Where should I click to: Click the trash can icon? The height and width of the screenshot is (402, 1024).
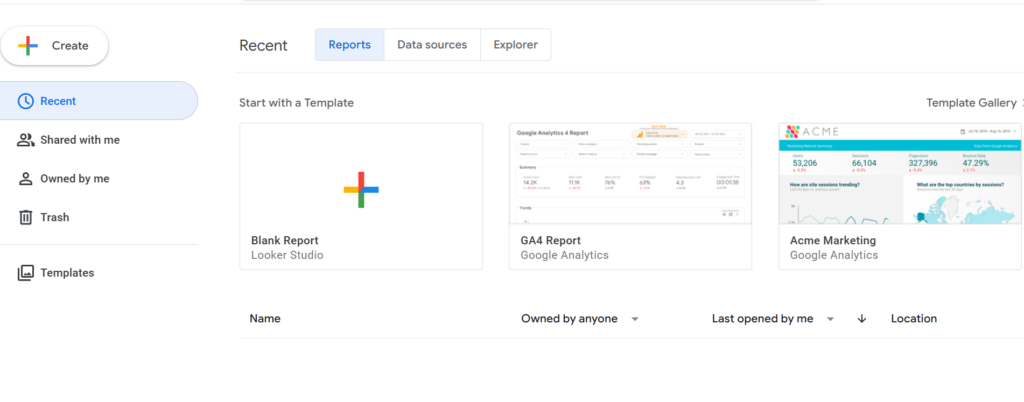[25, 217]
